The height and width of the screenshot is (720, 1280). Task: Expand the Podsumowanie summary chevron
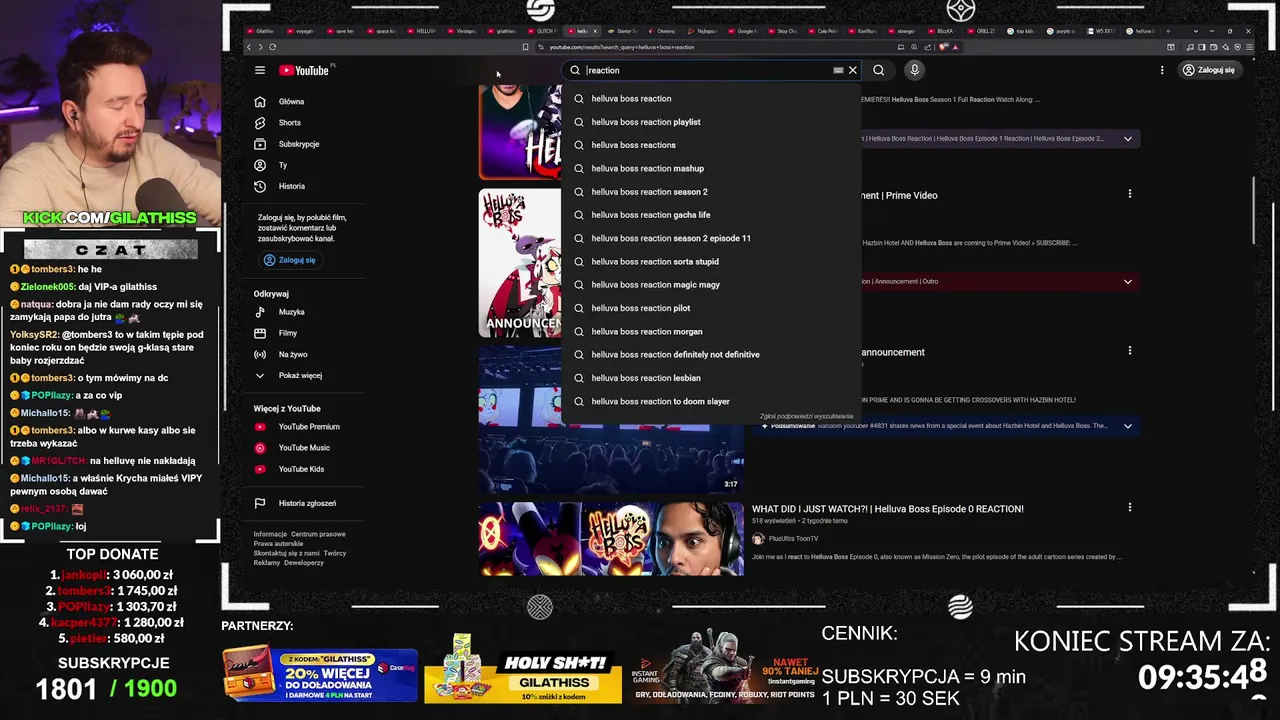(1127, 426)
